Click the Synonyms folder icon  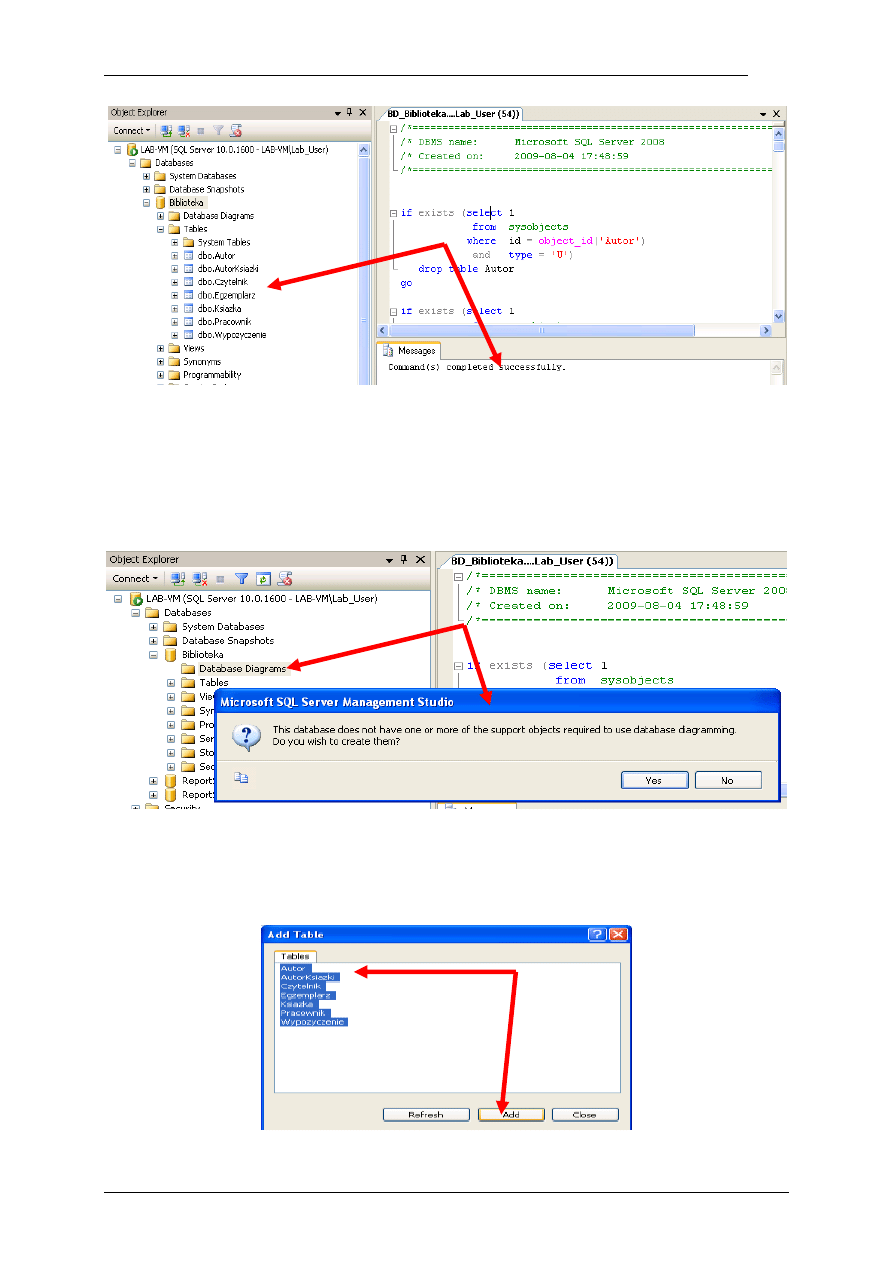pos(174,362)
